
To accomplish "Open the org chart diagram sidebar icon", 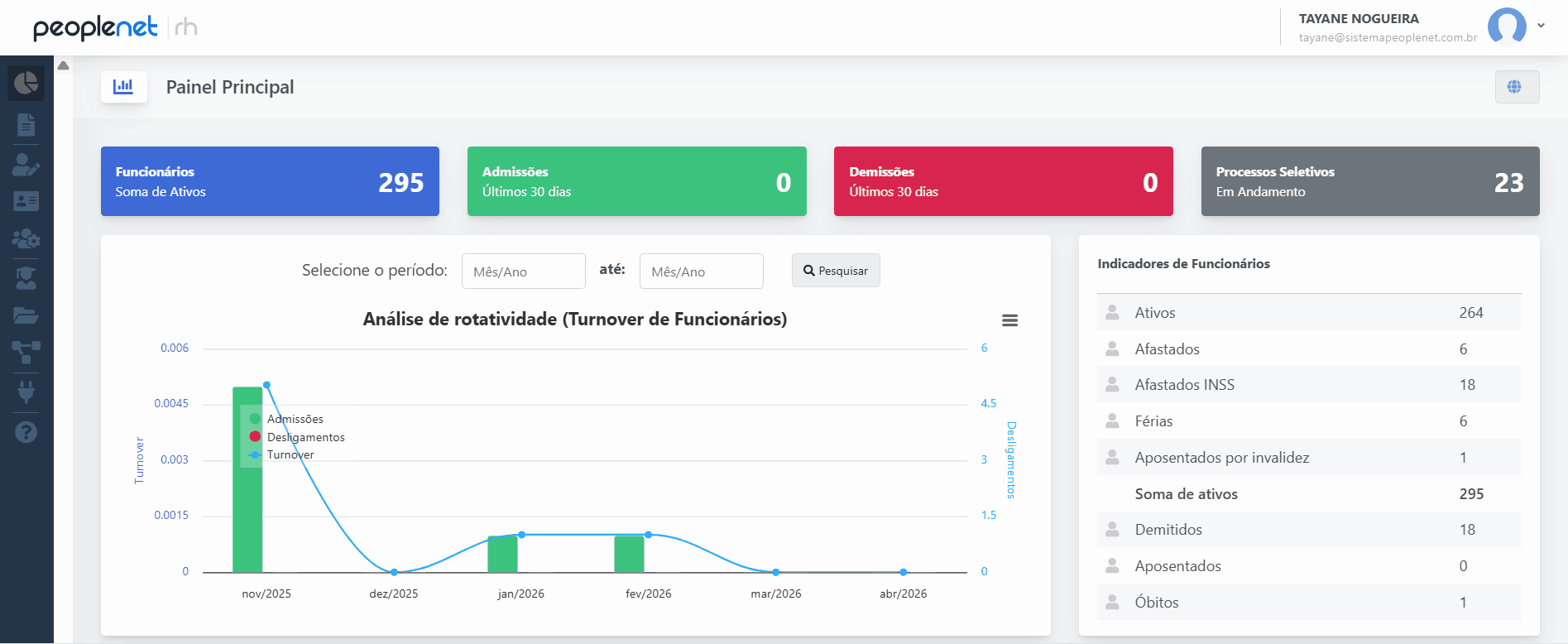I will 26,353.
